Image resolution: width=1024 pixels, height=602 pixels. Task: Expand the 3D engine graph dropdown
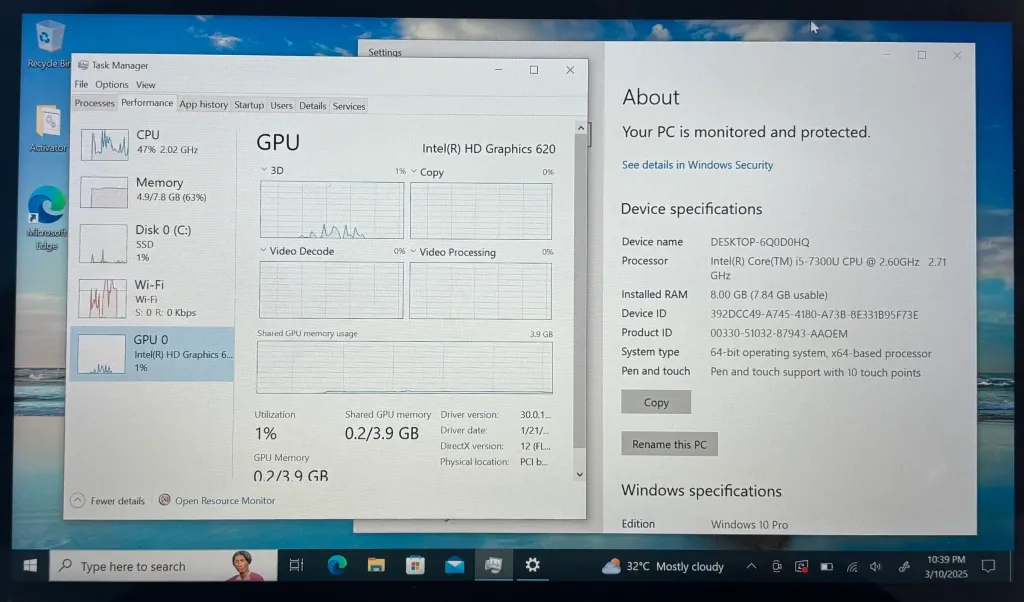pyautogui.click(x=264, y=171)
